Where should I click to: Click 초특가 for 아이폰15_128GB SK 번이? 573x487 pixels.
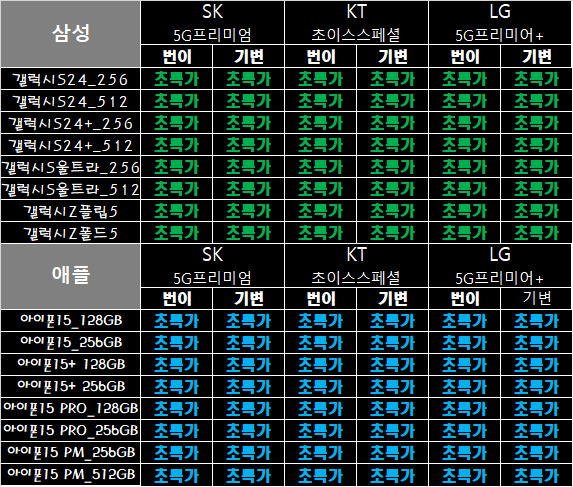click(177, 321)
